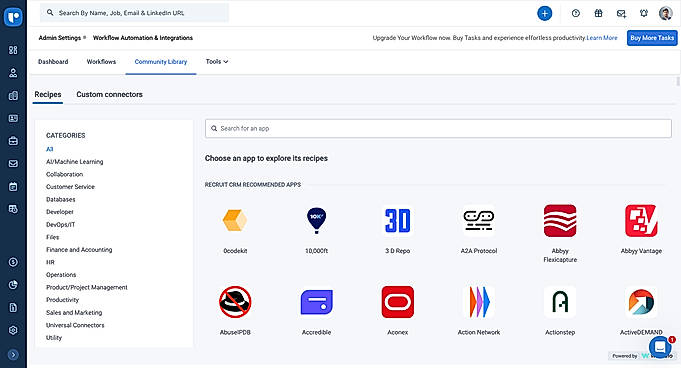Viewport: 681px width, 368px height.
Task: Filter by Developer category
Action: [60, 212]
